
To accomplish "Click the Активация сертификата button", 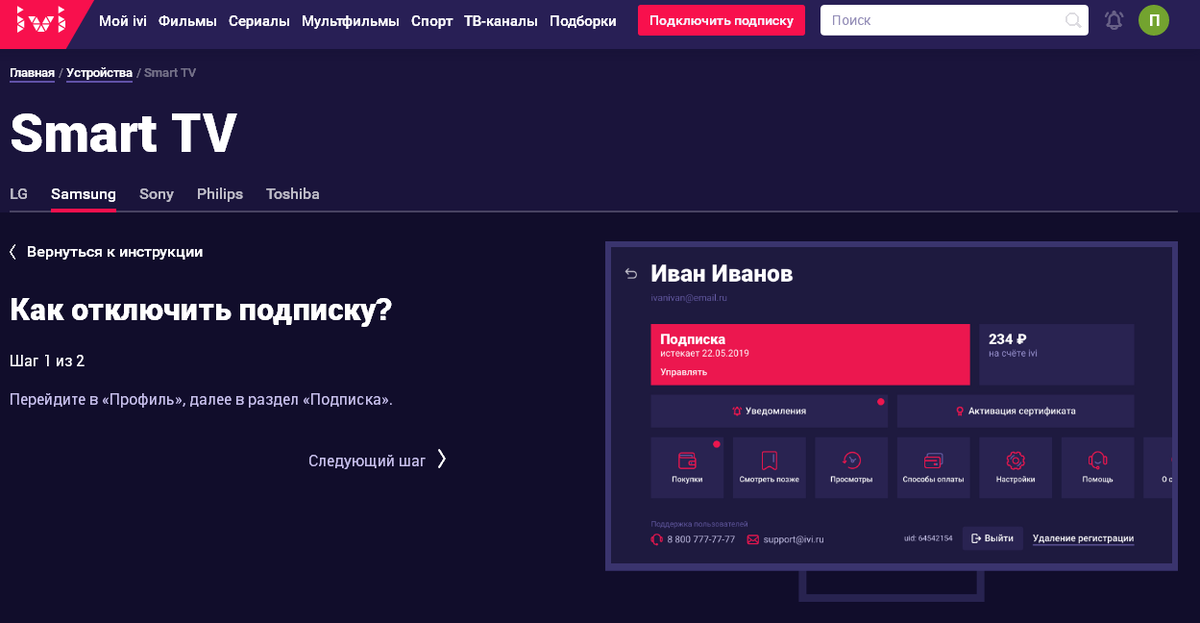I will click(x=1015, y=411).
